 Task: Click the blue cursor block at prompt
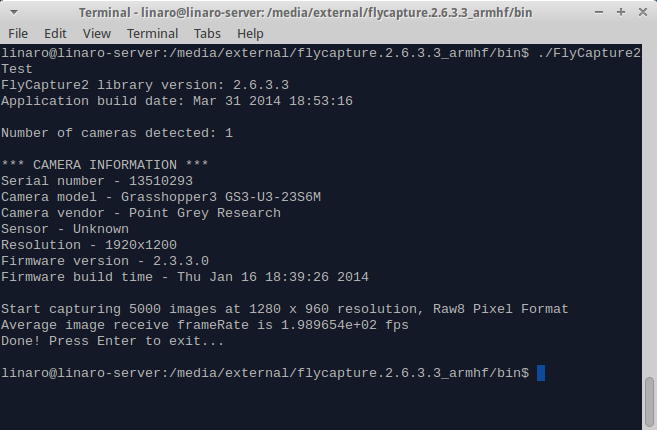point(541,373)
